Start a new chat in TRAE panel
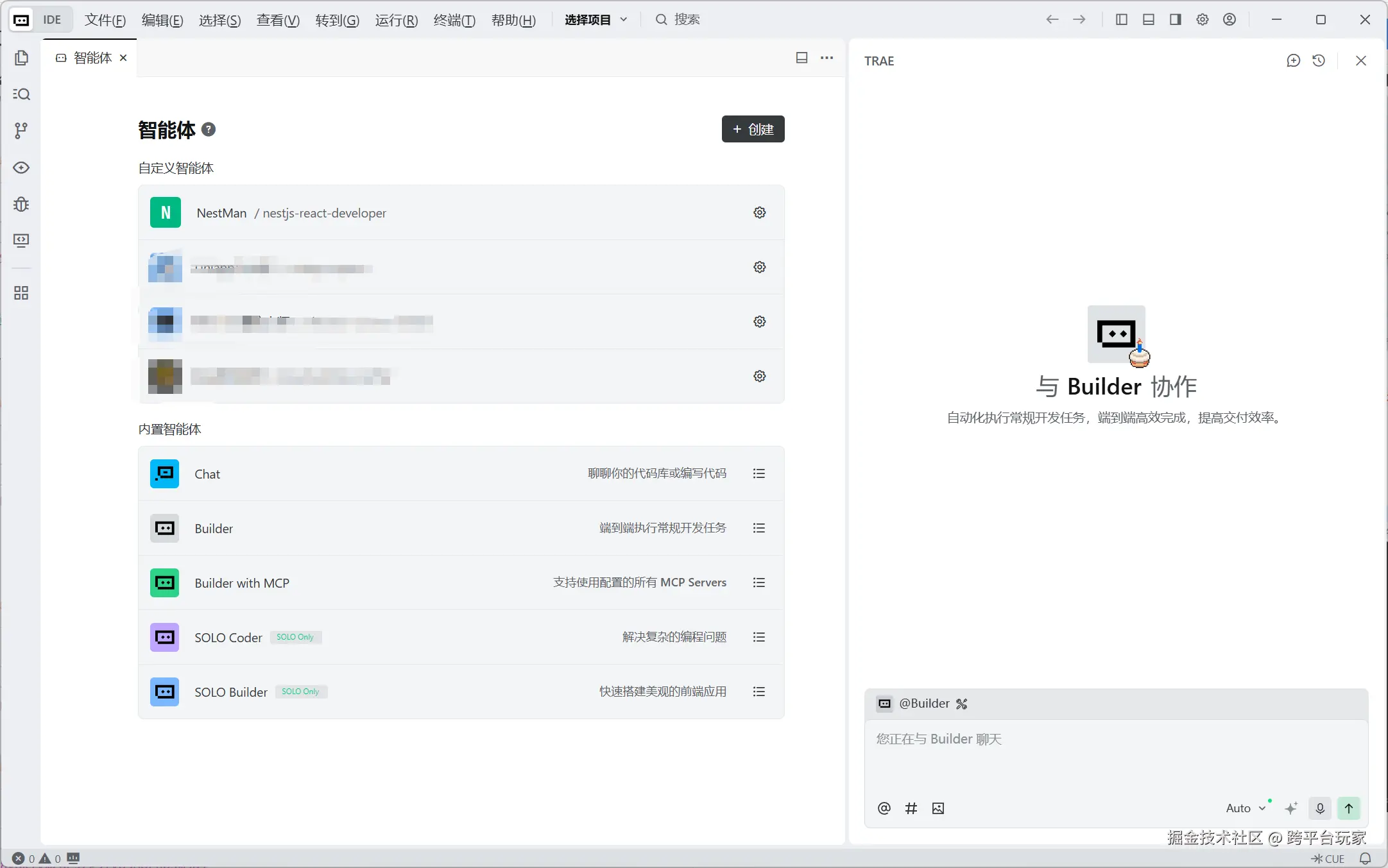Viewport: 1388px width, 868px height. [1293, 60]
